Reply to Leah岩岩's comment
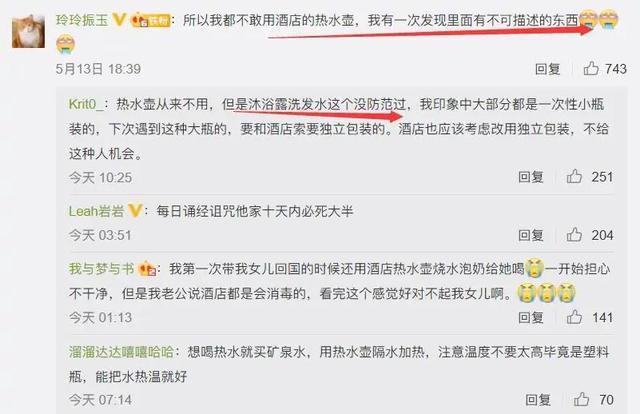640x414 pixels. (531, 235)
